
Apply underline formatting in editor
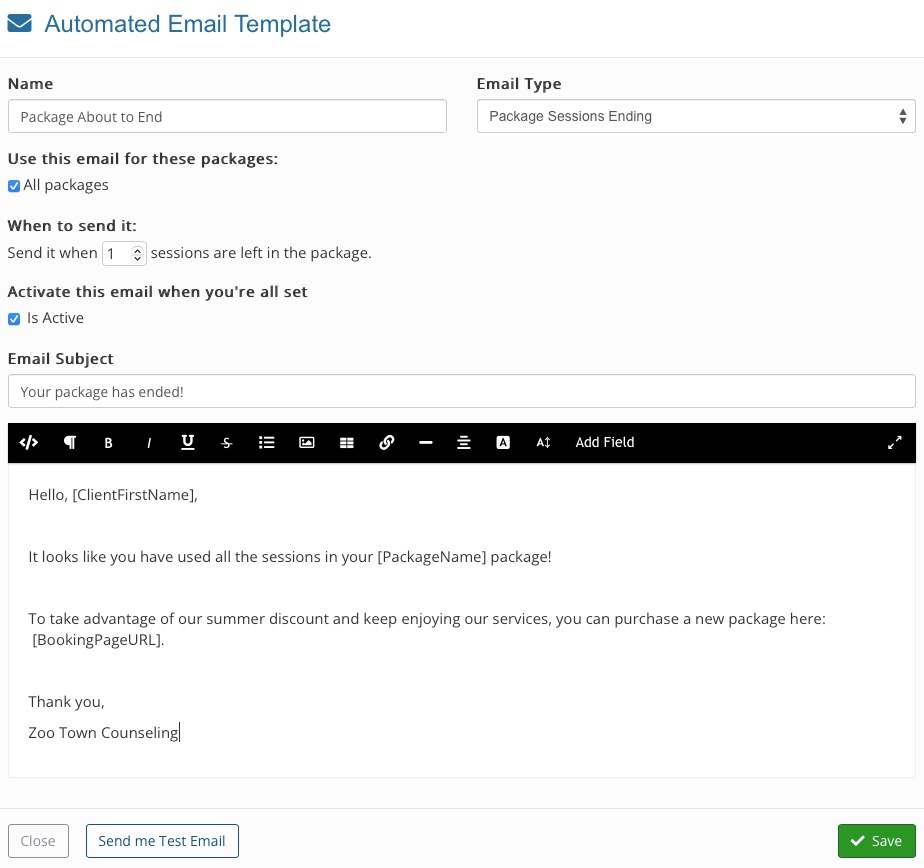point(188,443)
